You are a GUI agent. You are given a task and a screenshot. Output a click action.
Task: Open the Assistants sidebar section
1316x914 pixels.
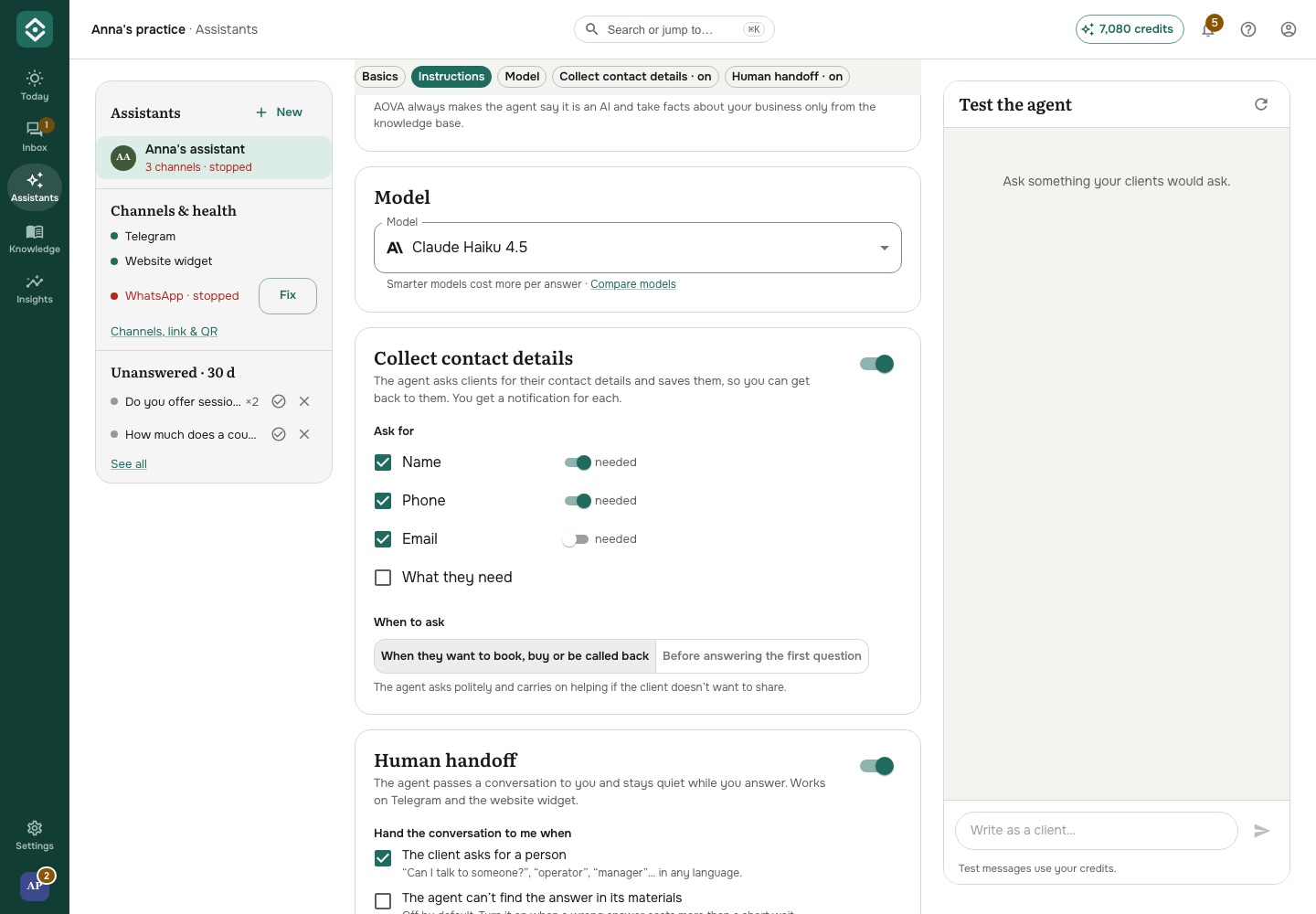click(x=35, y=187)
